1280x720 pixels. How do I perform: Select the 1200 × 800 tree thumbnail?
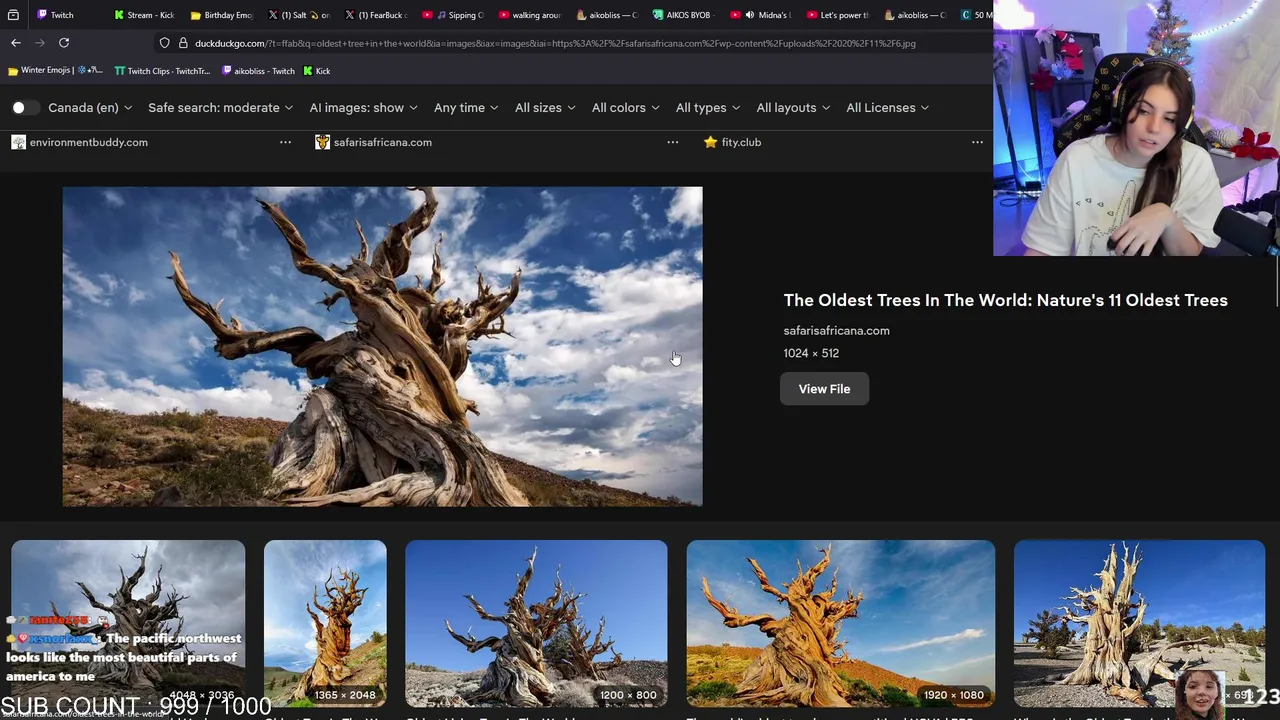pyautogui.click(x=536, y=623)
